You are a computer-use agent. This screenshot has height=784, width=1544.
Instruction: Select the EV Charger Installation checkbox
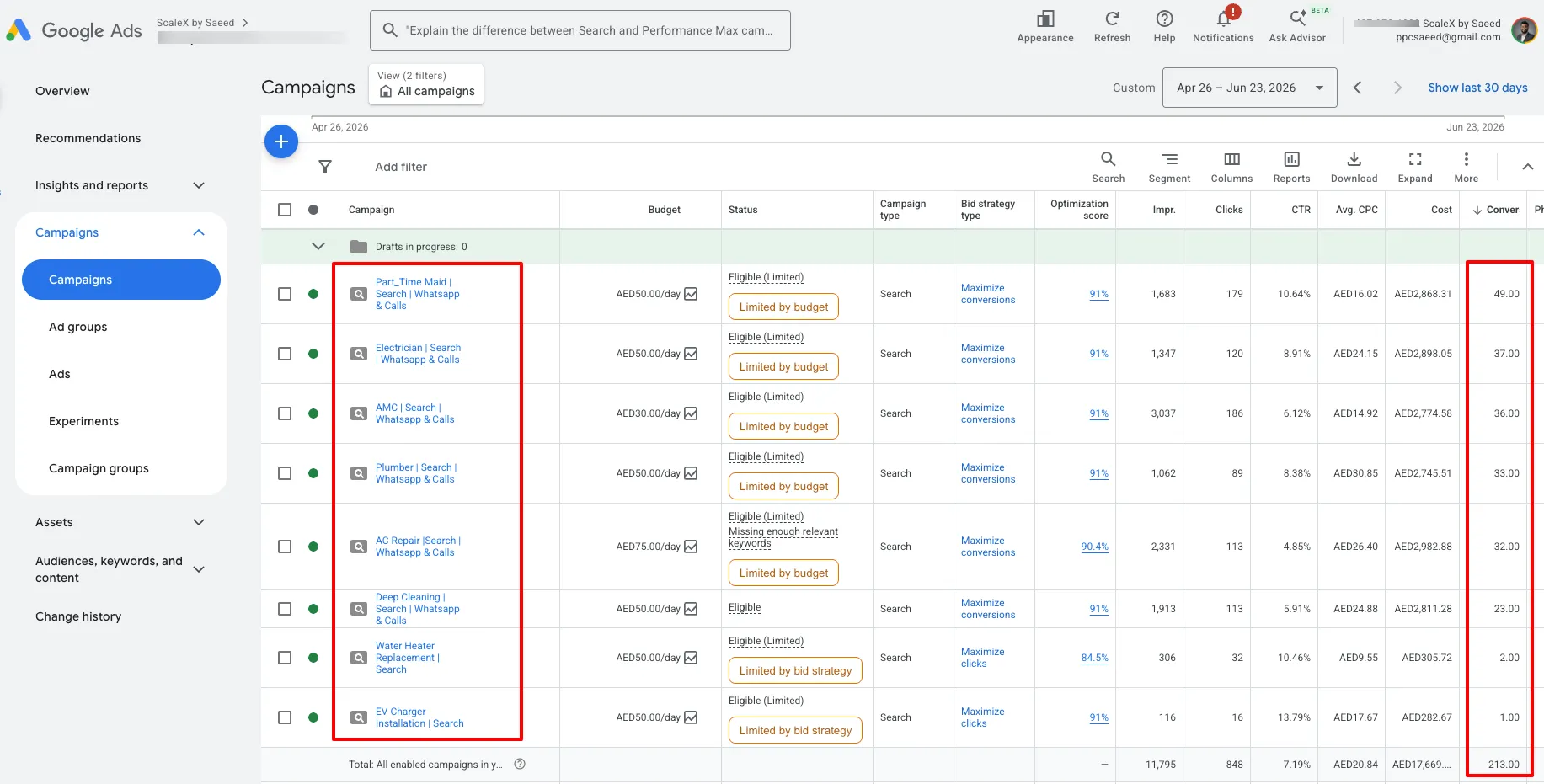coord(285,717)
